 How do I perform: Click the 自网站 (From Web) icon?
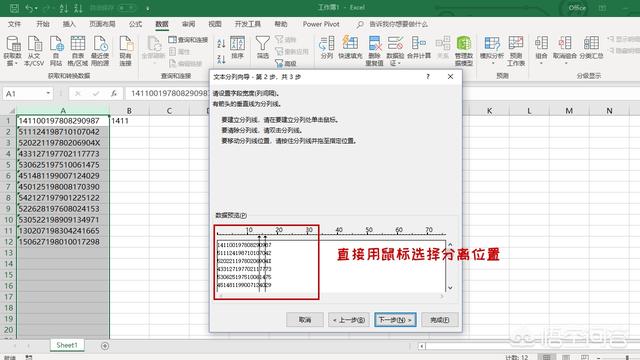click(56, 51)
